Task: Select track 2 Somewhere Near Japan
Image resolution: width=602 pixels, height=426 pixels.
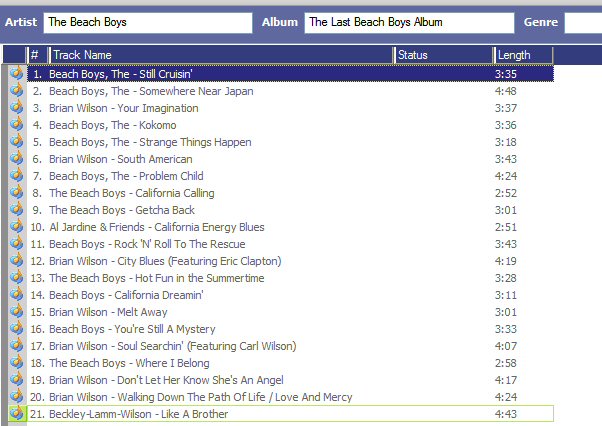Action: pos(290,91)
